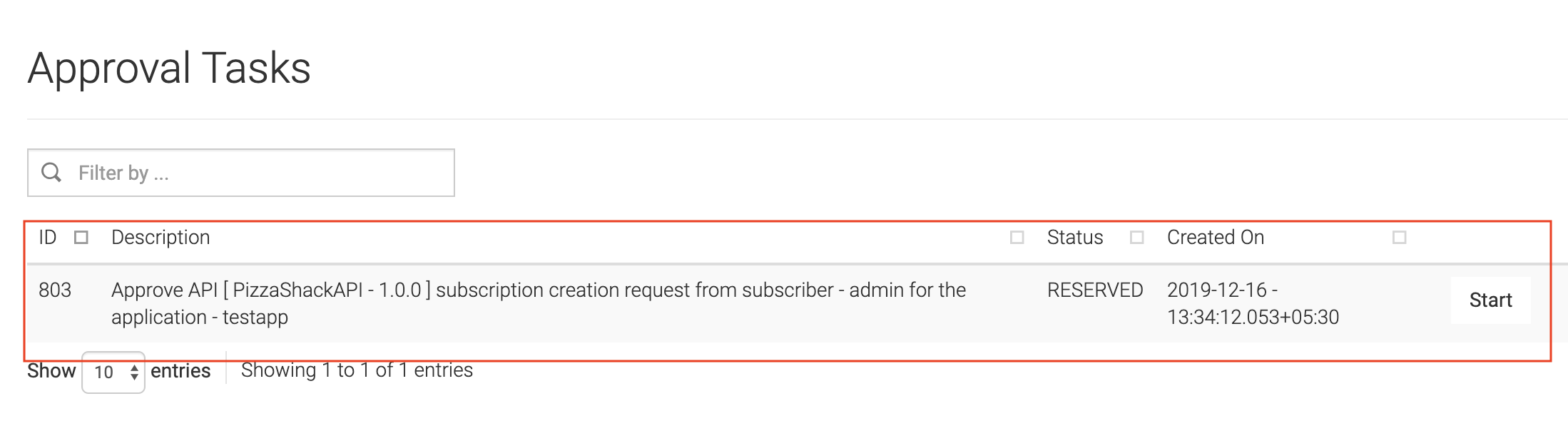Click the Approval Tasks page heading
This screenshot has height=431, width=1568.
[x=169, y=68]
